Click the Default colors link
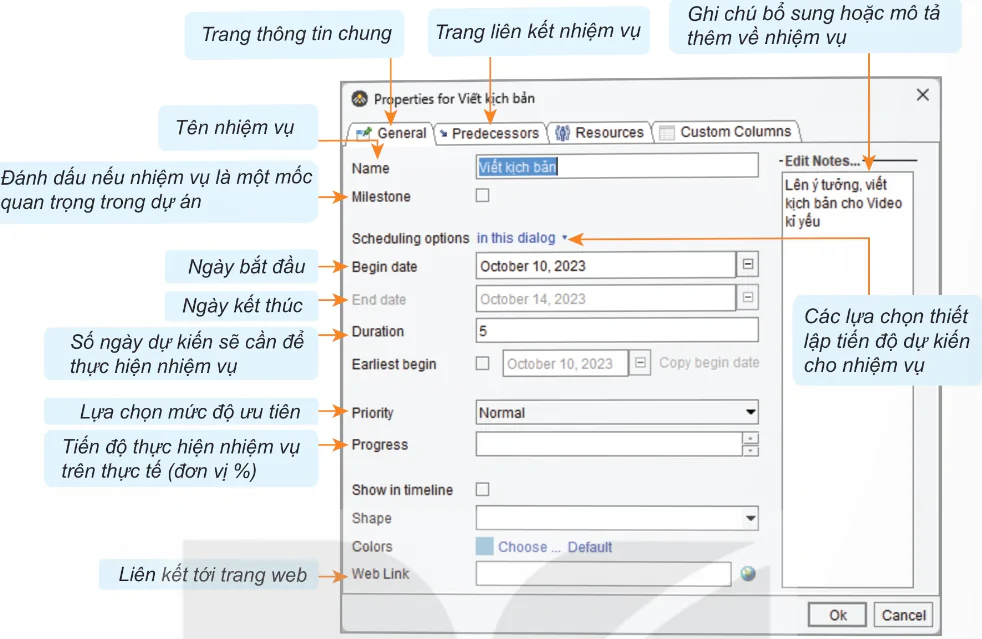This screenshot has width=982, height=639. click(x=590, y=547)
